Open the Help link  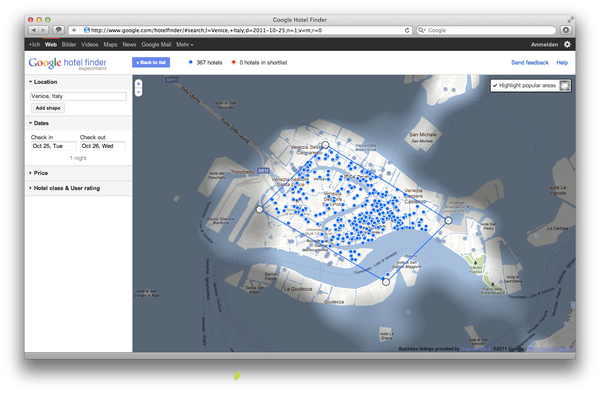562,62
